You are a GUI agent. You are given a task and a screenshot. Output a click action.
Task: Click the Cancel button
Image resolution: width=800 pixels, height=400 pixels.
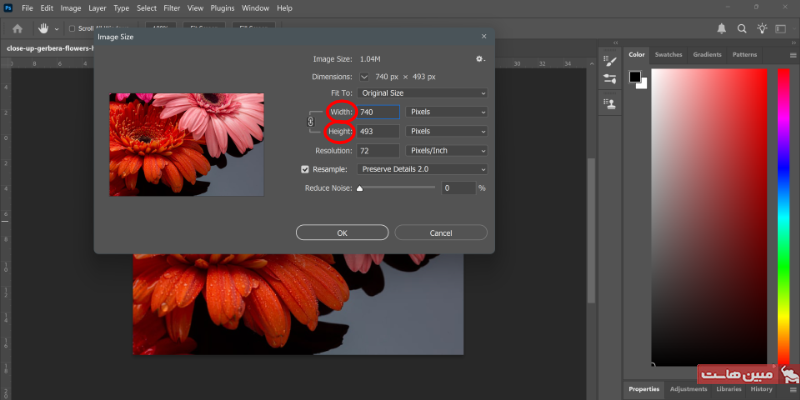click(441, 232)
